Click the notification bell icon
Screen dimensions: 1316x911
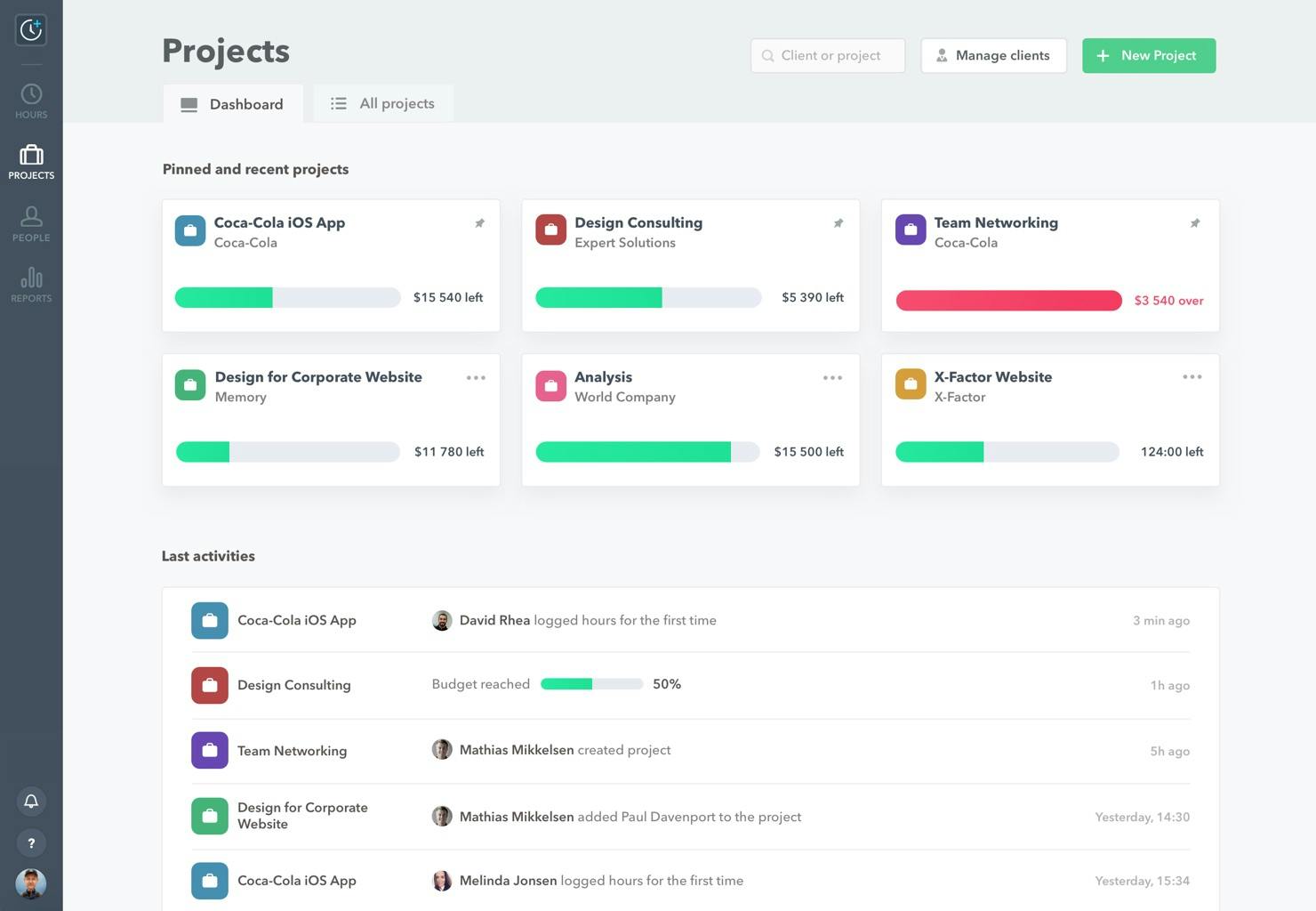coord(31,801)
